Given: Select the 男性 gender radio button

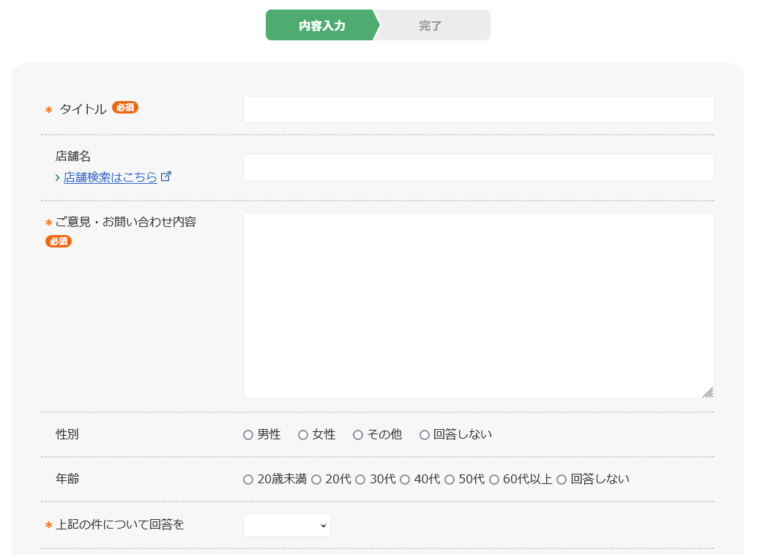Looking at the screenshot, I should (x=248, y=435).
